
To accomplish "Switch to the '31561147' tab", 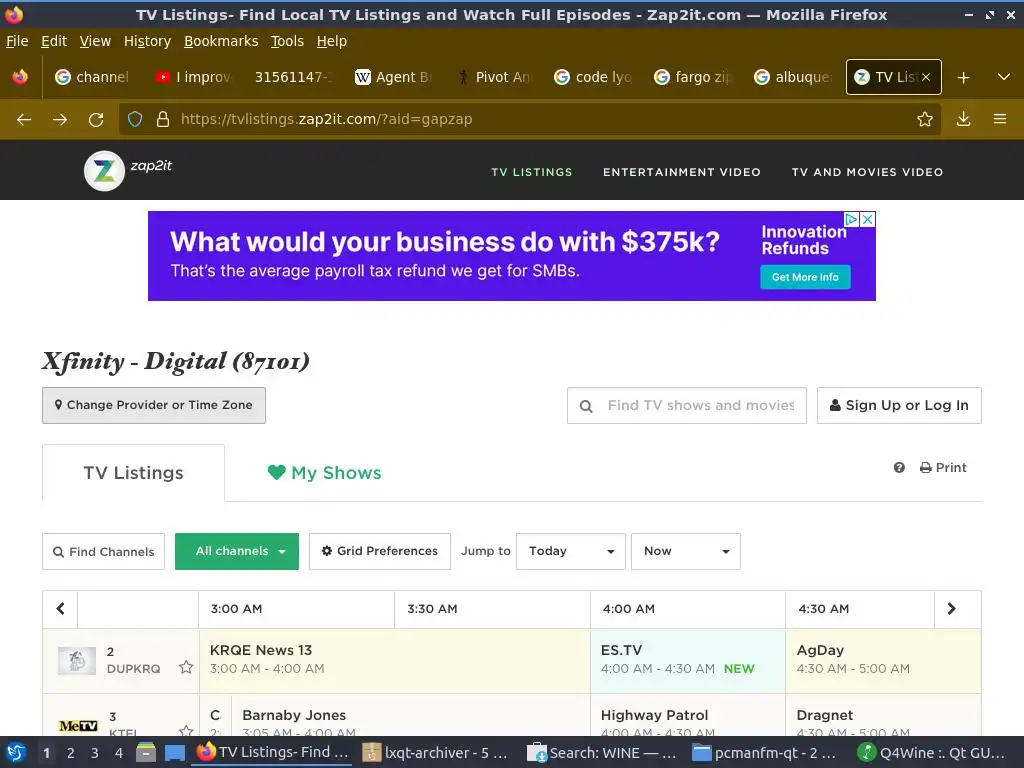I will [294, 77].
